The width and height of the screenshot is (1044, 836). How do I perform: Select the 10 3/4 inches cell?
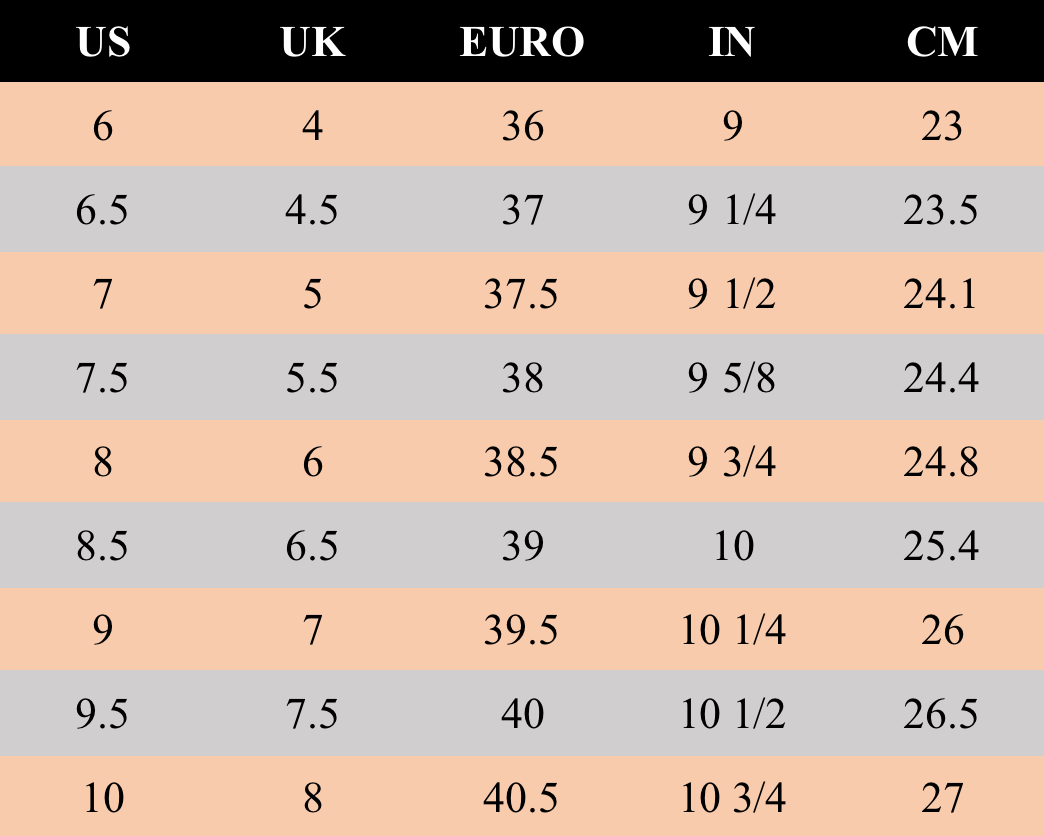(731, 799)
